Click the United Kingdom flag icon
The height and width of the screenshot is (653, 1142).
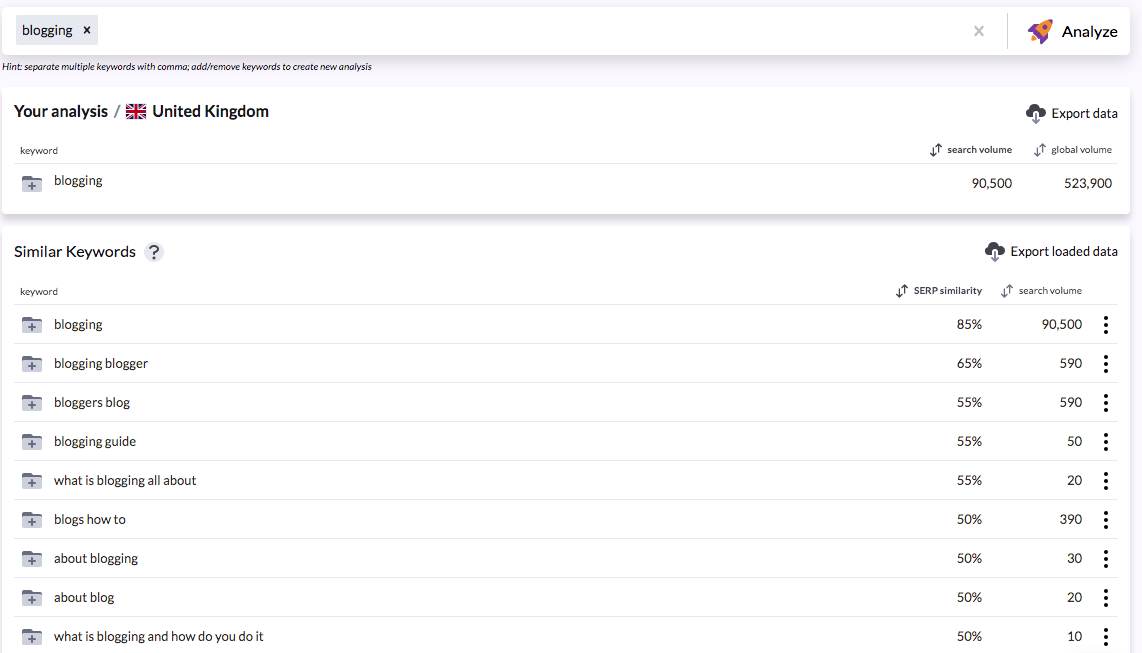click(x=135, y=111)
